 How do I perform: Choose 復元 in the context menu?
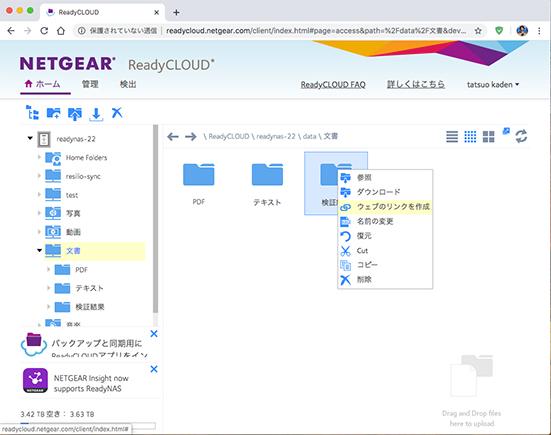tap(385, 236)
